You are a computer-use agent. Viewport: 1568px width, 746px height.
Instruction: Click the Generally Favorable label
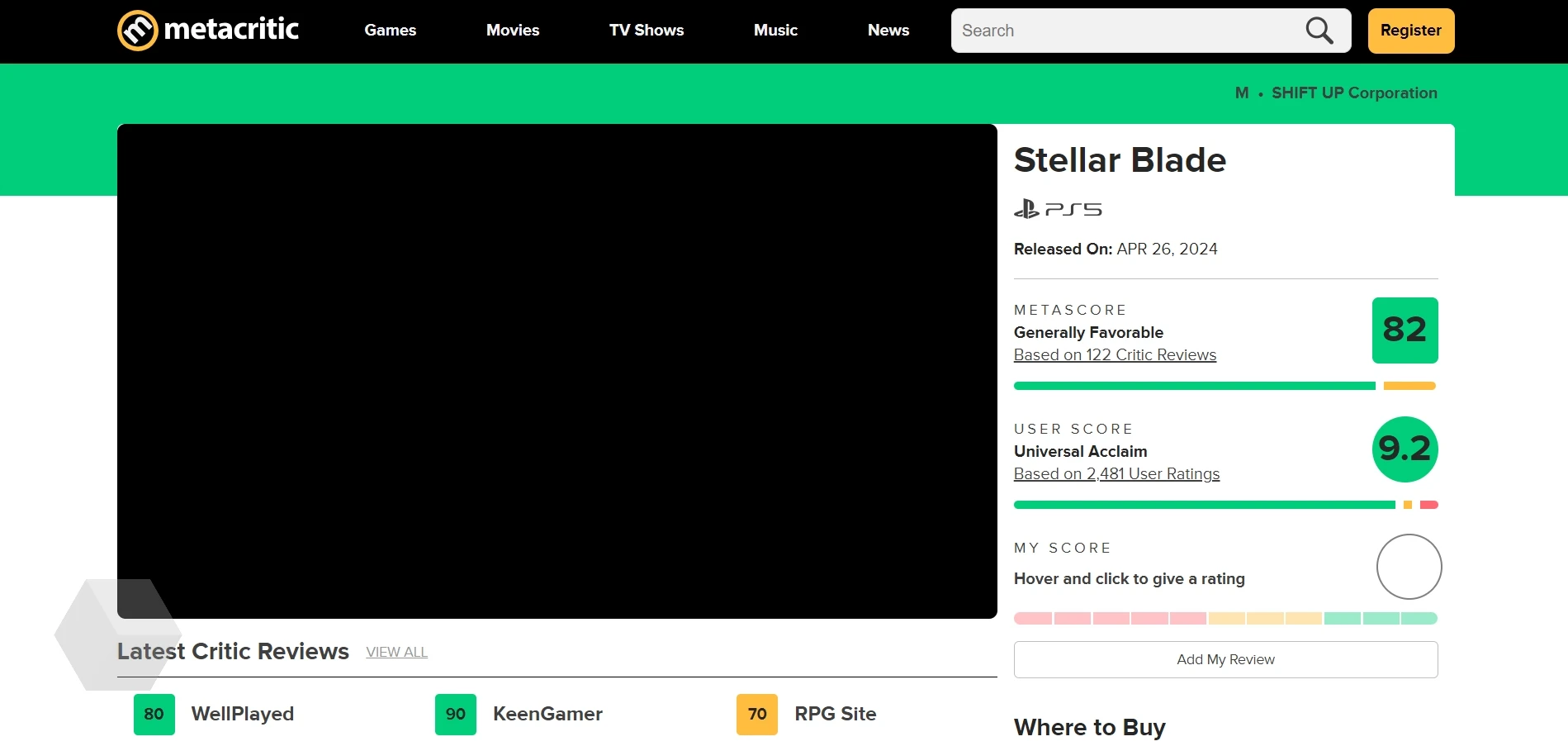(1088, 332)
